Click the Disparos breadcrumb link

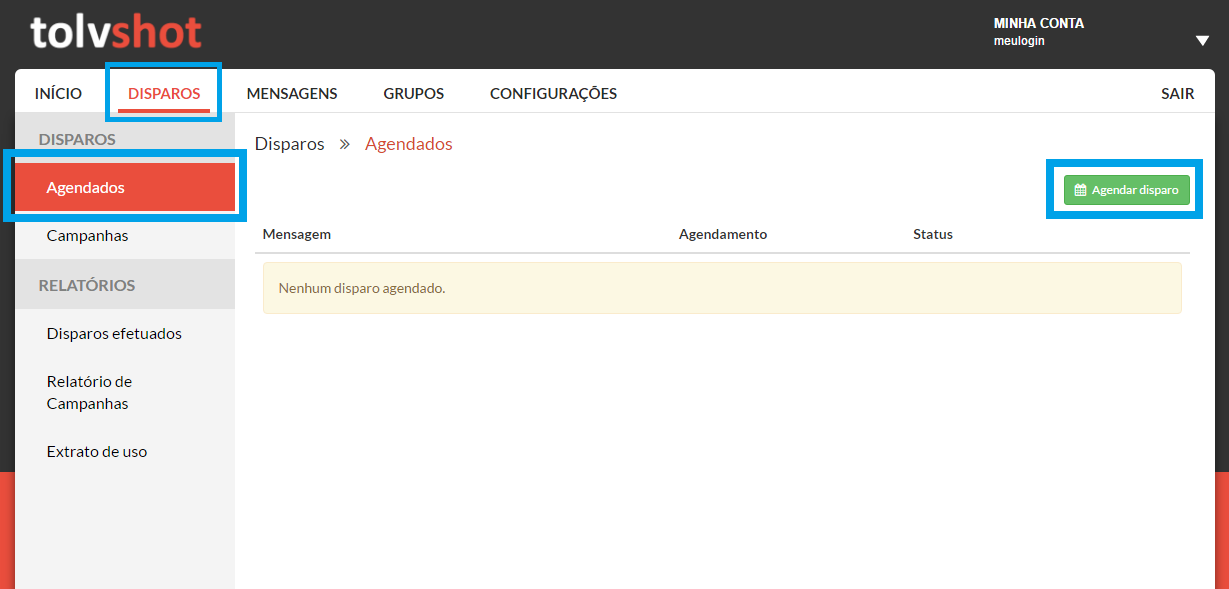click(x=290, y=144)
